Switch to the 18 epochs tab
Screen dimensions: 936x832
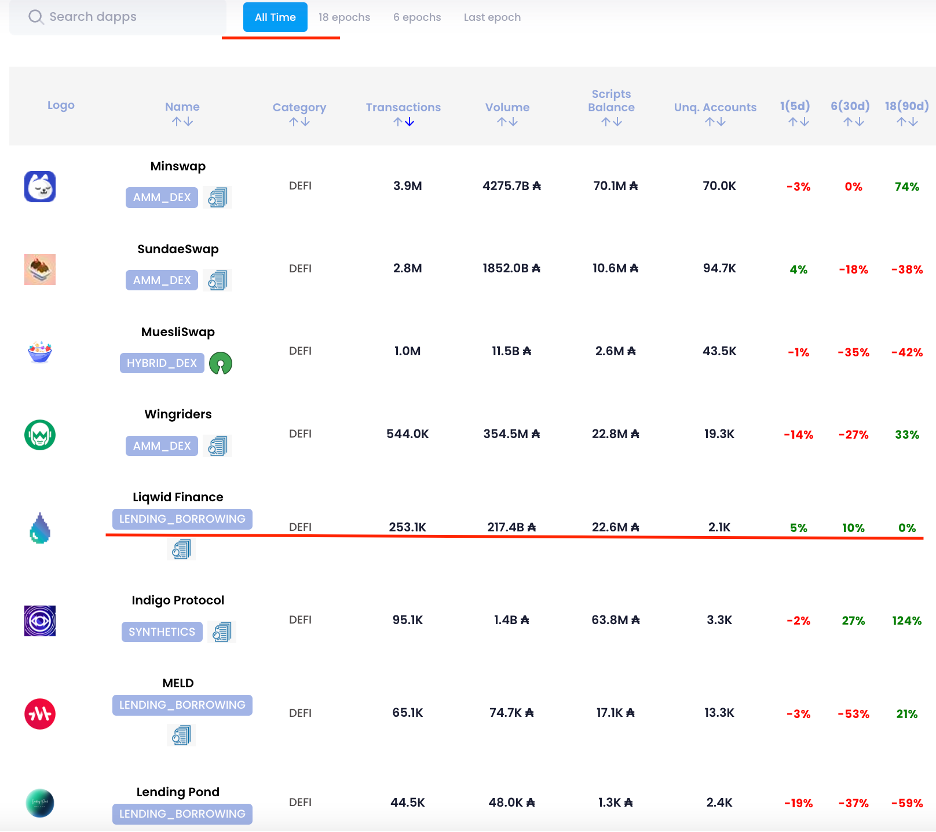pos(344,17)
